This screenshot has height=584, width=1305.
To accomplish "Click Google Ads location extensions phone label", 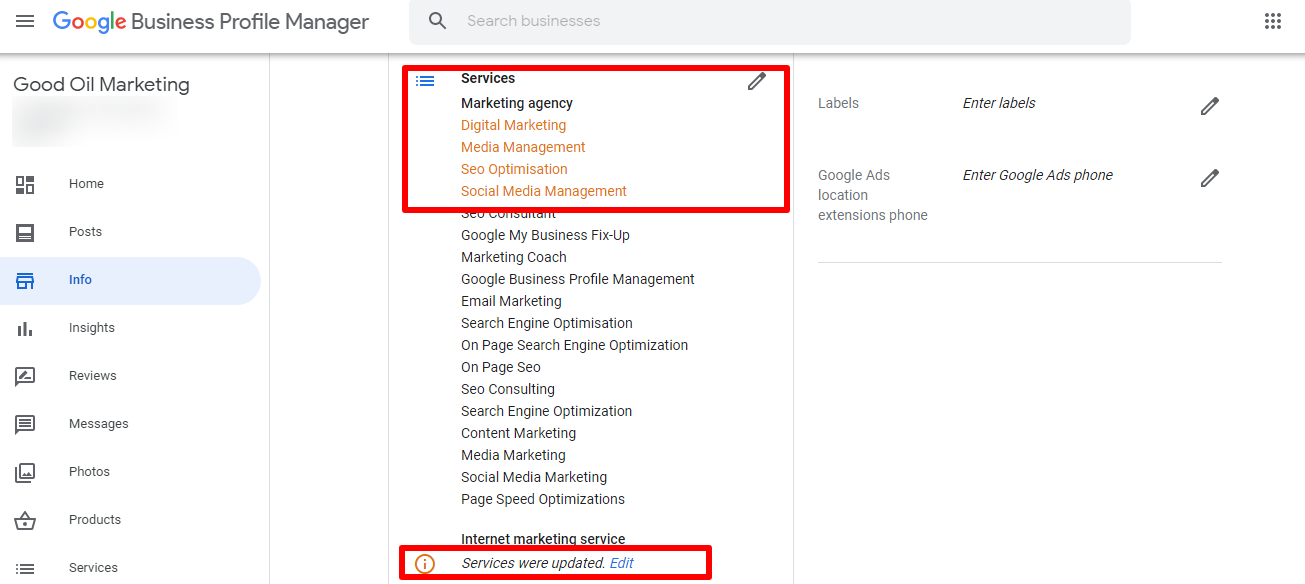I will 873,195.
